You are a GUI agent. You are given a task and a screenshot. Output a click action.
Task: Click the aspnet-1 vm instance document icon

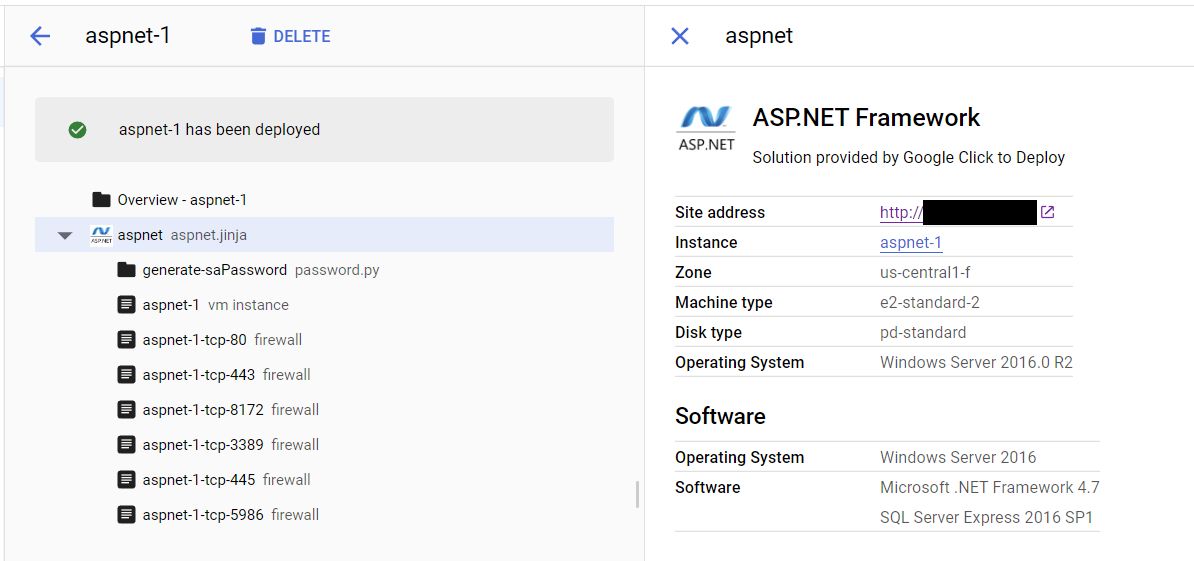click(x=126, y=305)
